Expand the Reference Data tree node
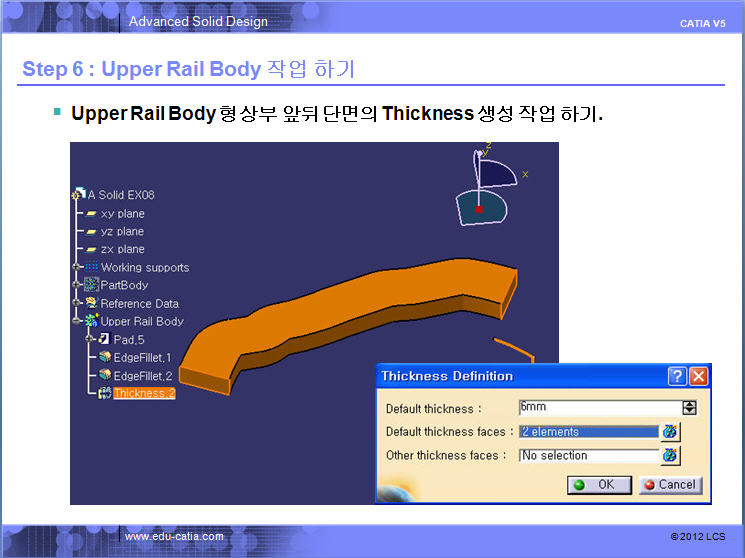 [76, 303]
